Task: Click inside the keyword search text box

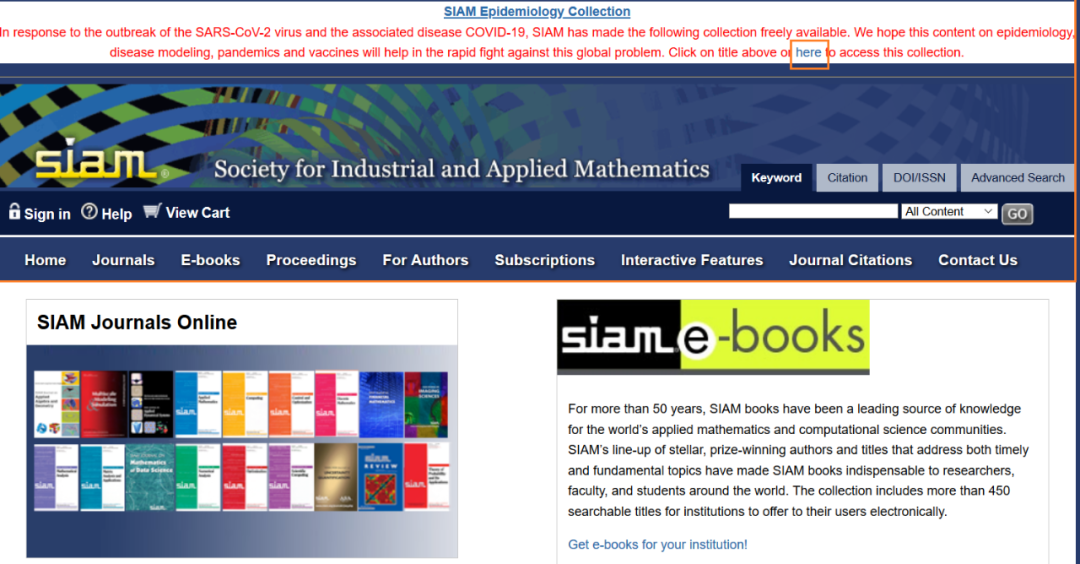Action: click(x=813, y=212)
